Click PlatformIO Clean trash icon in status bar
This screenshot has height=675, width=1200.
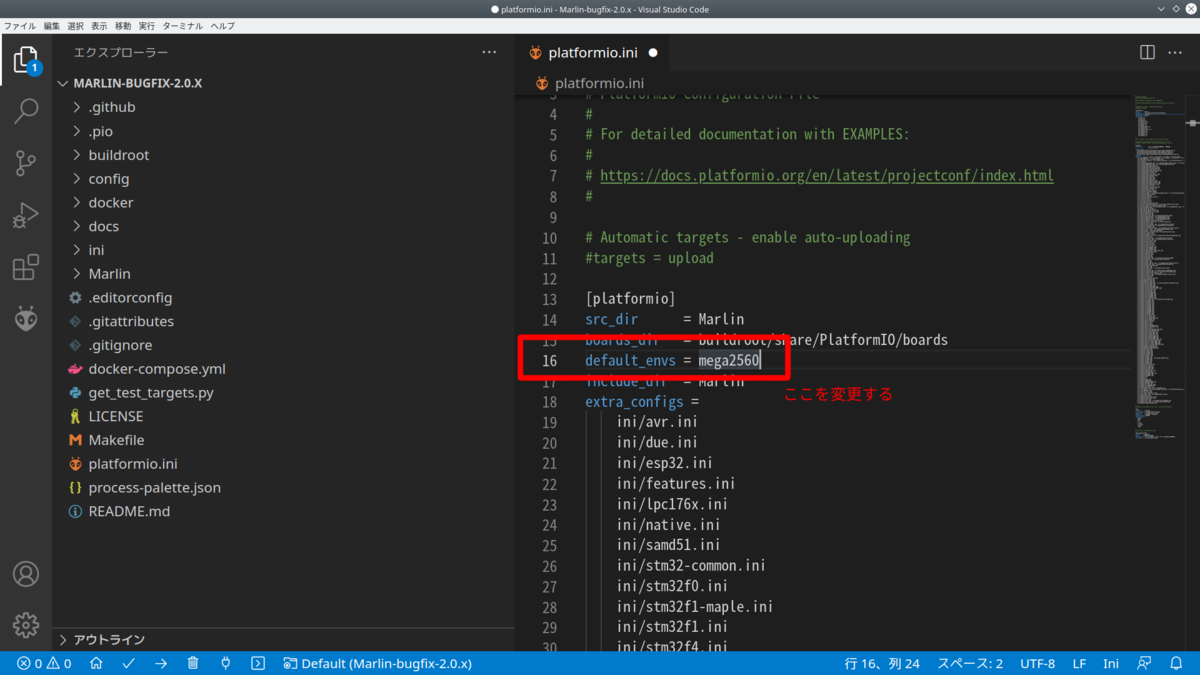point(193,663)
